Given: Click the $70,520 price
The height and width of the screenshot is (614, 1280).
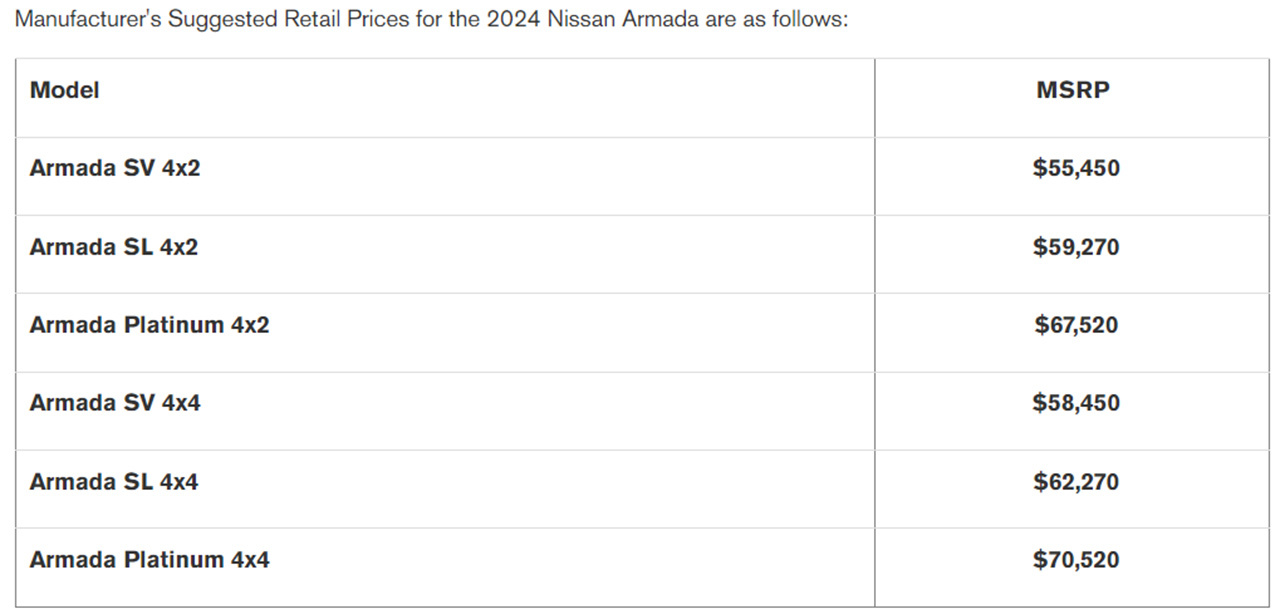Looking at the screenshot, I should pos(1076,560).
